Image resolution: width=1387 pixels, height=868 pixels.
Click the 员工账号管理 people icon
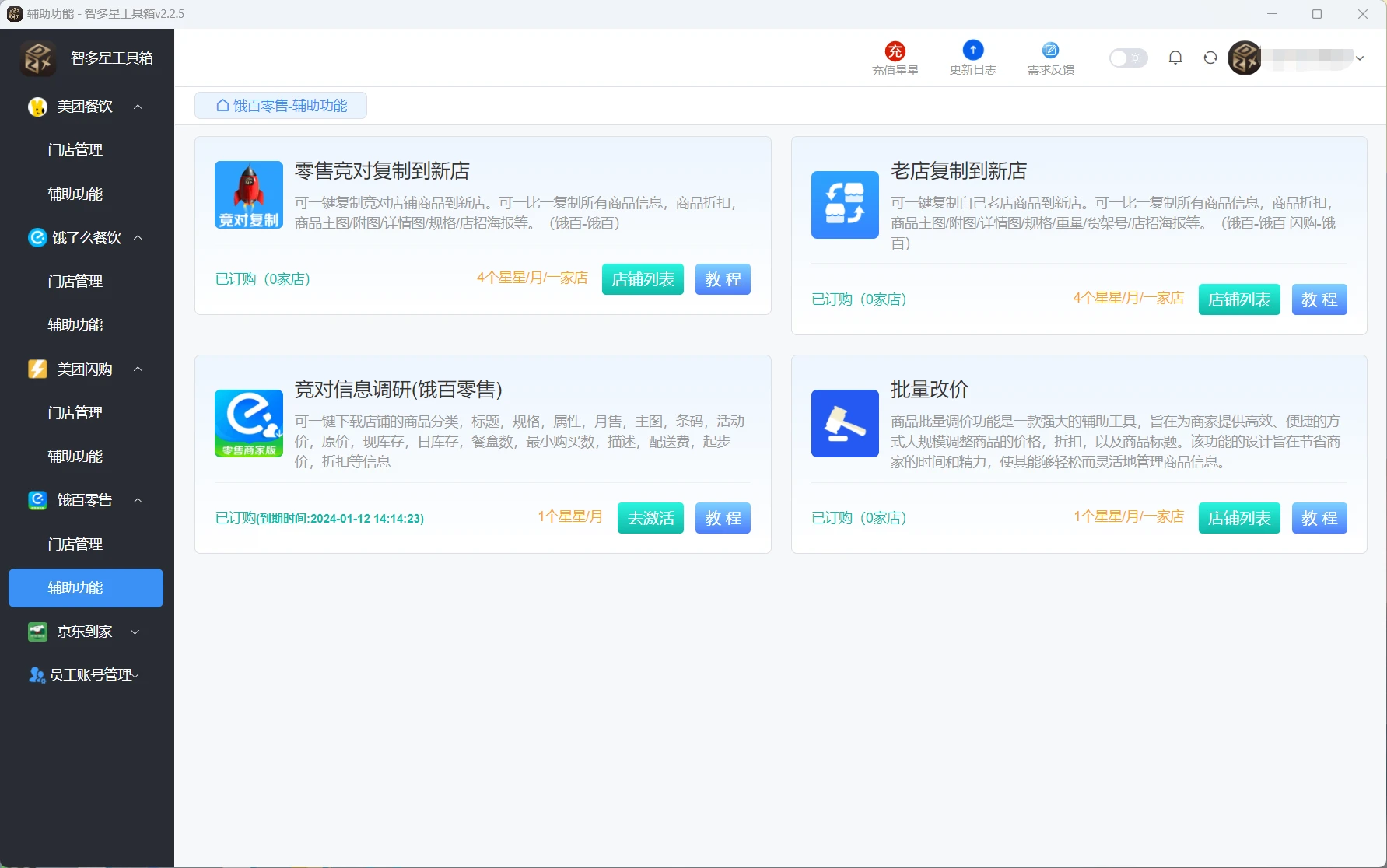[x=37, y=675]
